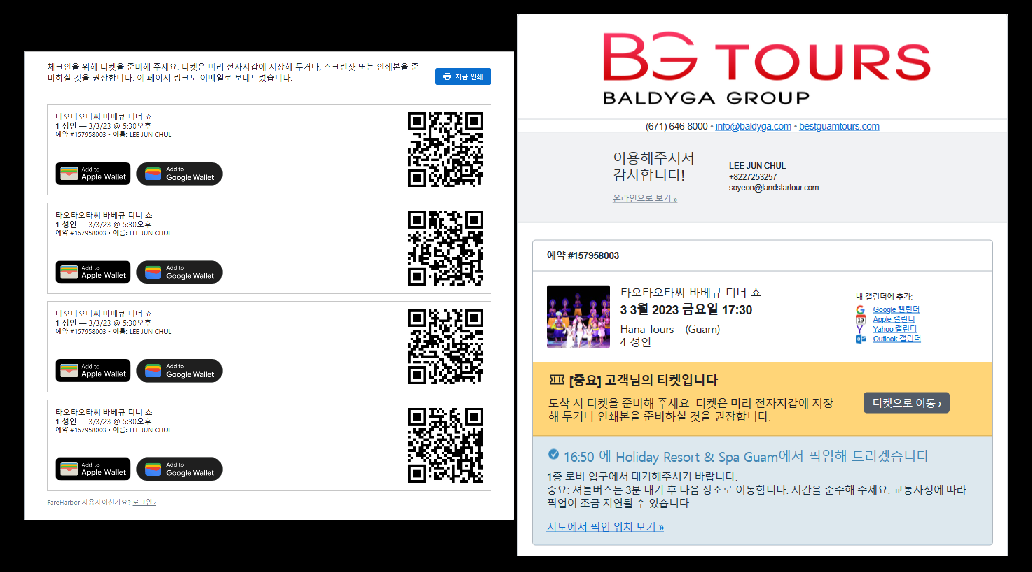Add first ticket to Apple Wallet

[x=93, y=174]
